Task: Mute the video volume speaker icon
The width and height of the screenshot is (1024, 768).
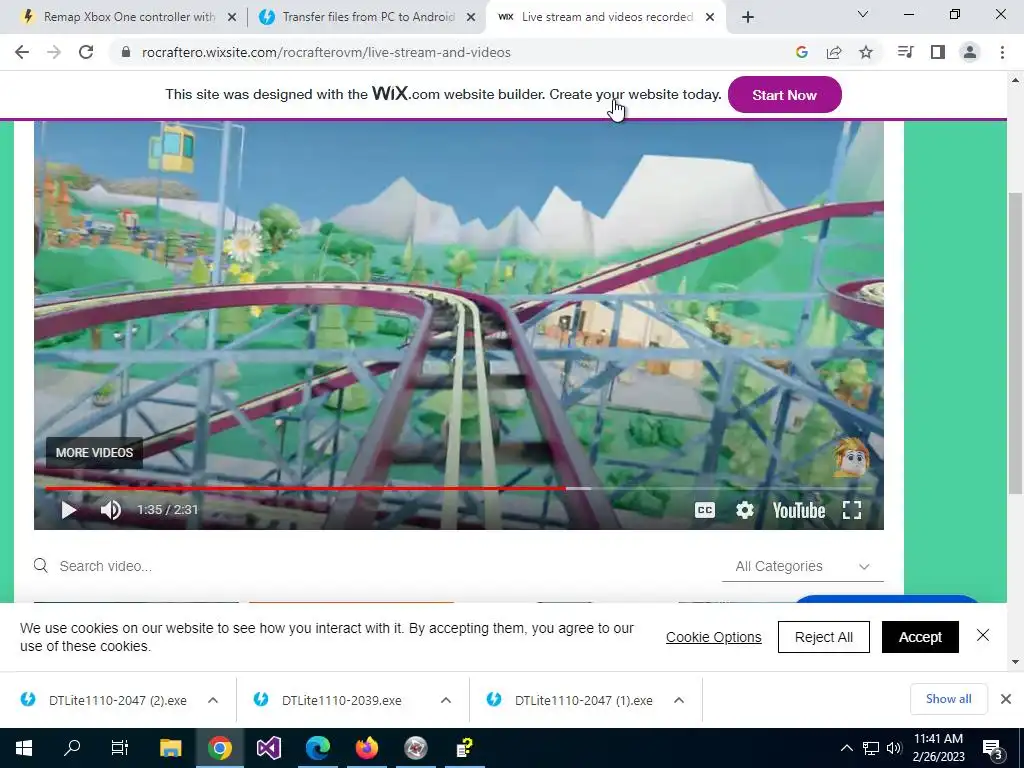Action: click(111, 510)
